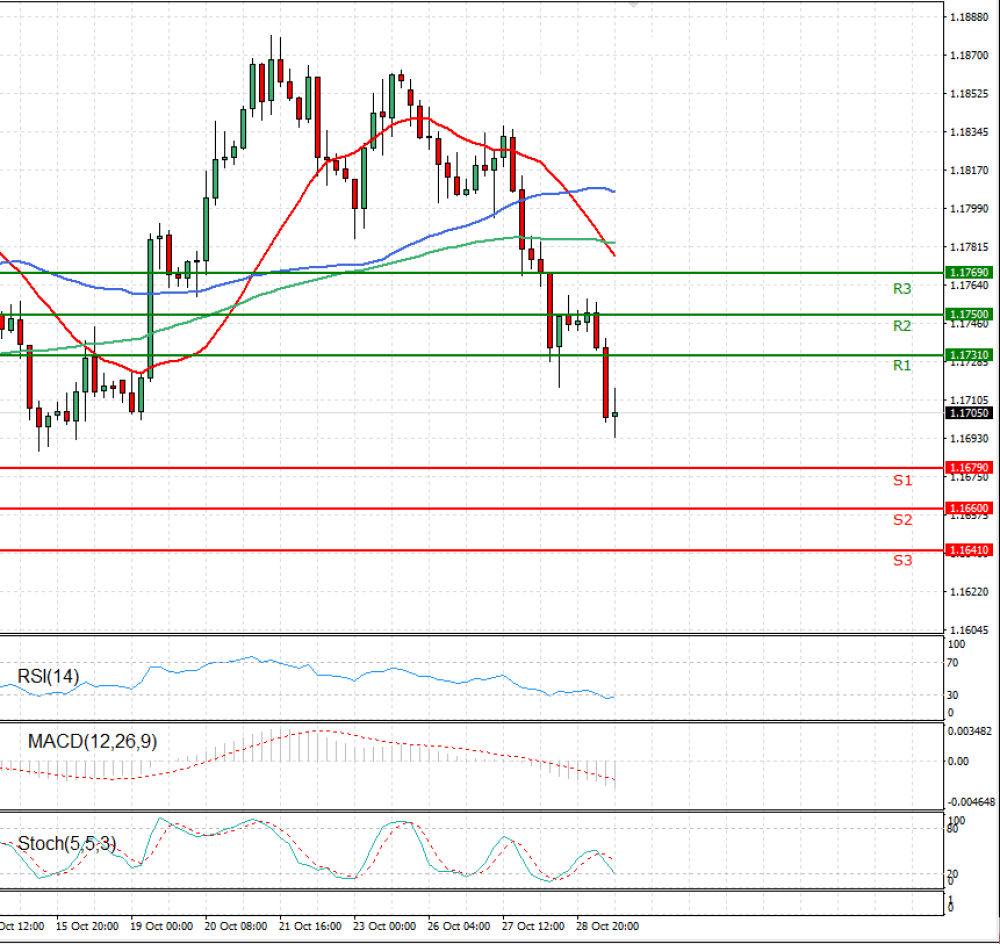Click the 28 Oct 20:00 time marker
This screenshot has height=944, width=1000.
(x=608, y=926)
